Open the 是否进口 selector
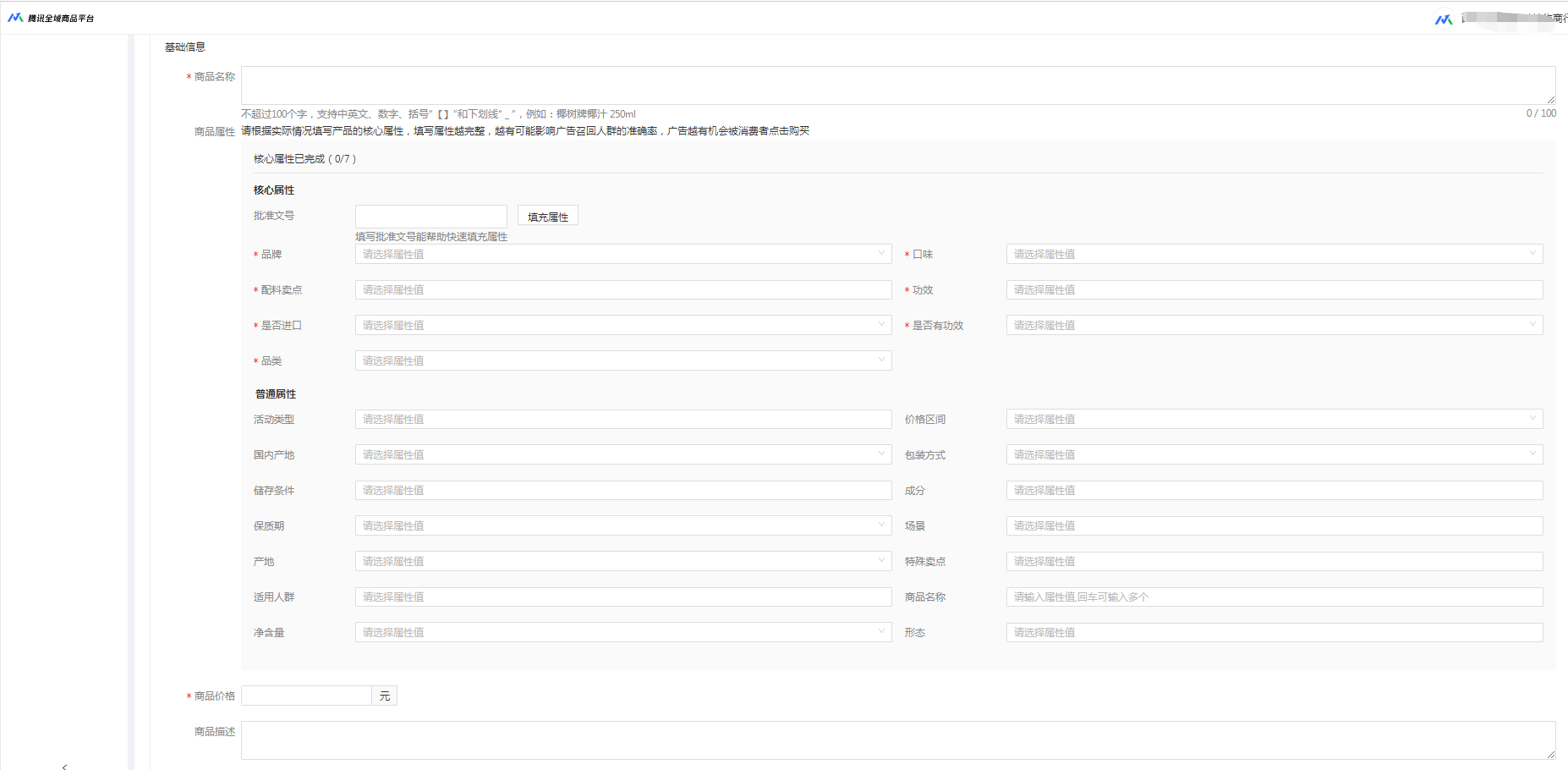Screen dimensions: 1568x770 click(x=622, y=325)
